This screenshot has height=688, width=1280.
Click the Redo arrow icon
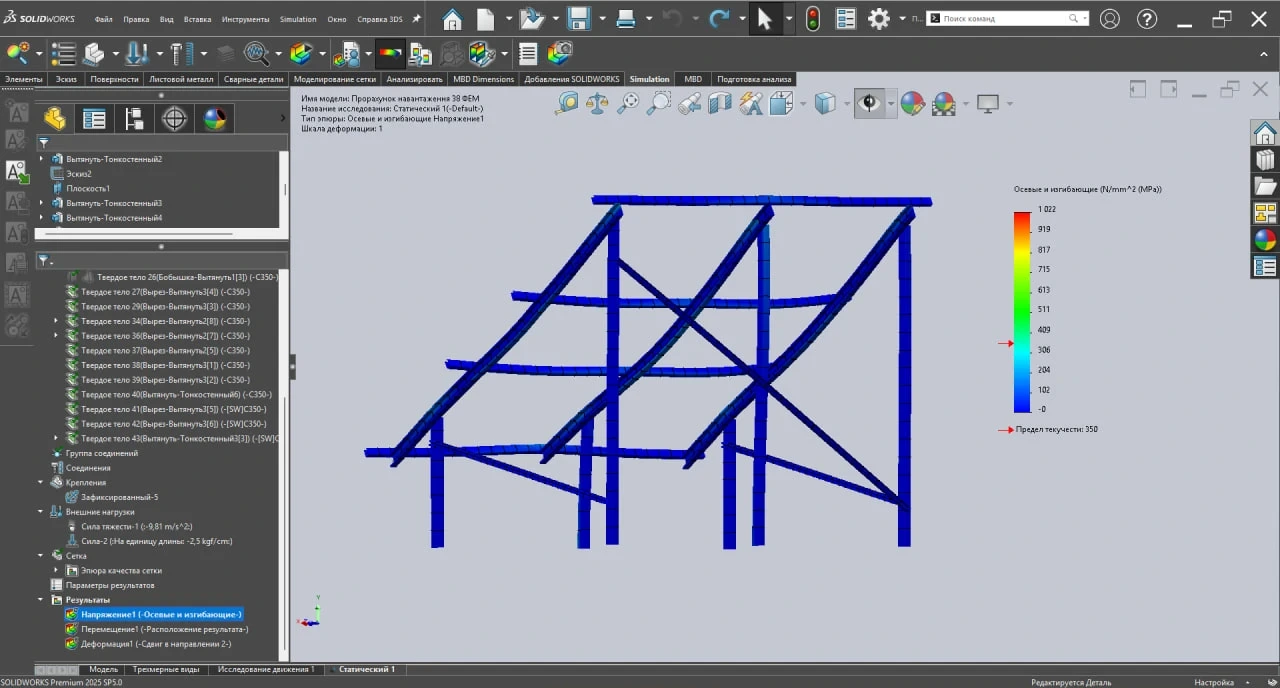coord(719,18)
